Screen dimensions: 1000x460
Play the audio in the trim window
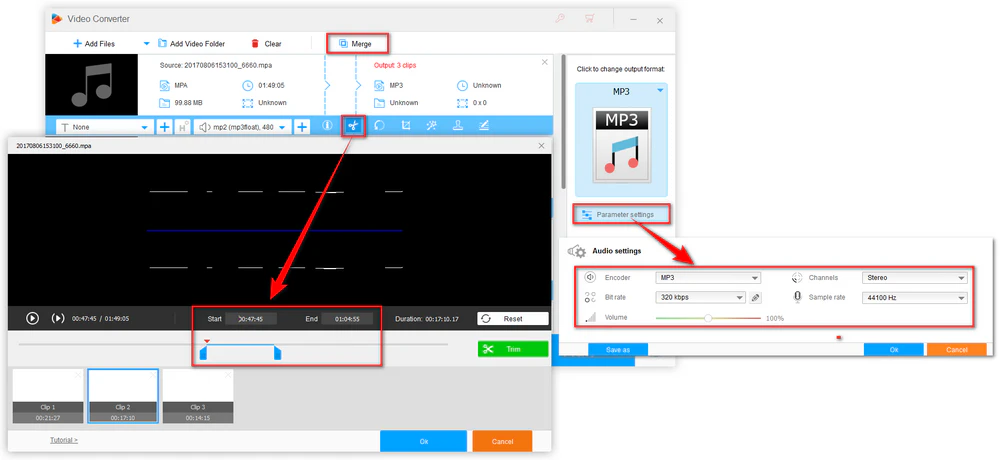pyautogui.click(x=33, y=318)
